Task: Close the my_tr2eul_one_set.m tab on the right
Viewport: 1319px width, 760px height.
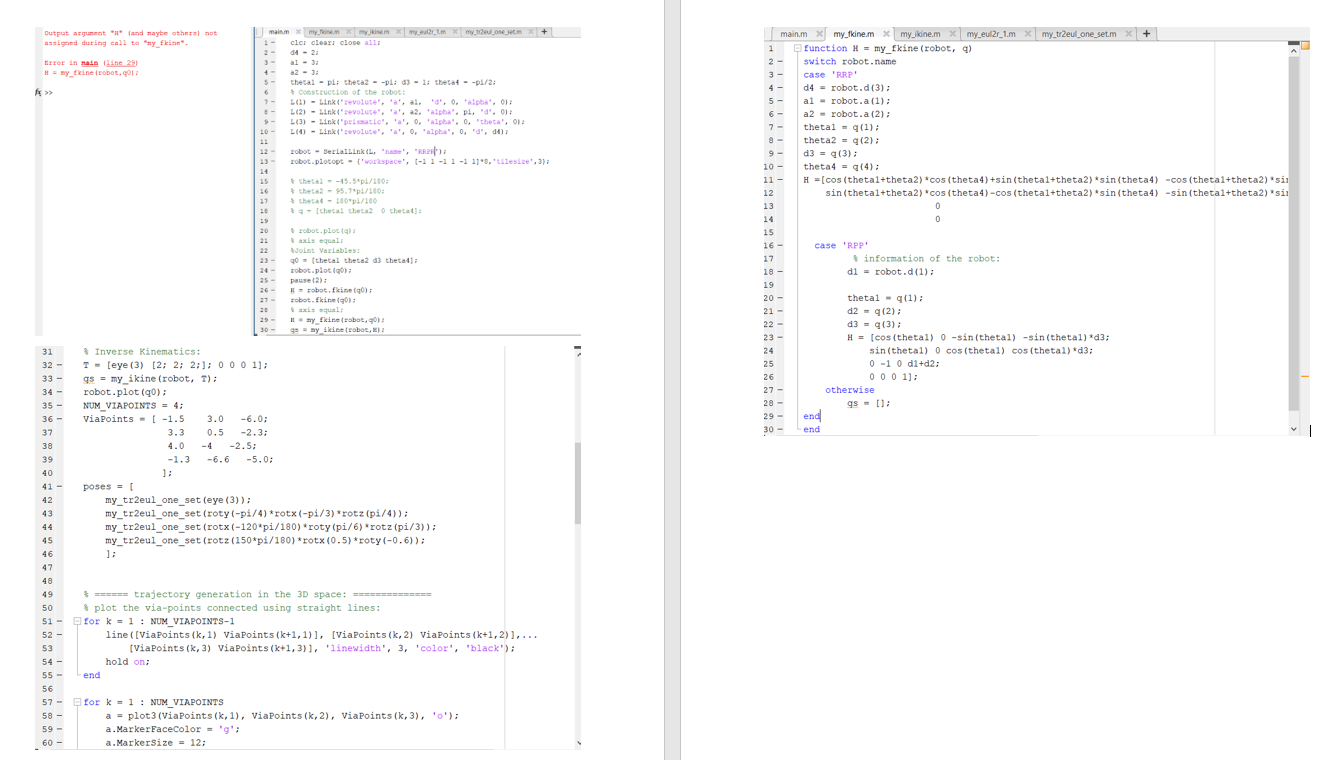Action: (x=1129, y=33)
